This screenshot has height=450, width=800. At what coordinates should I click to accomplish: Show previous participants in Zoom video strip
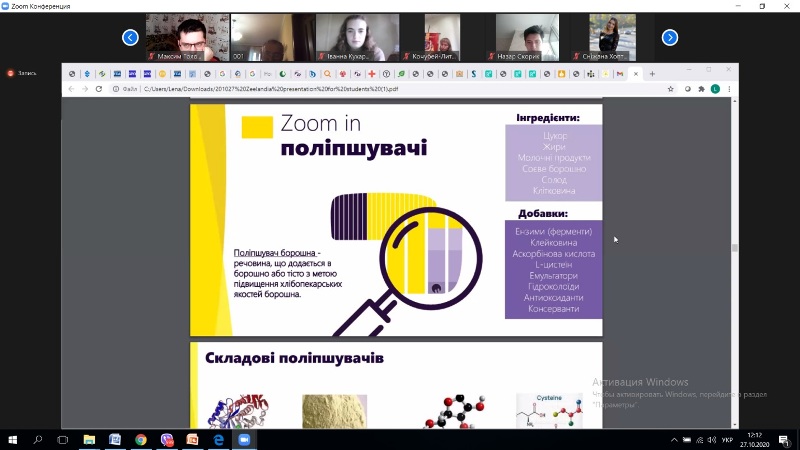130,37
